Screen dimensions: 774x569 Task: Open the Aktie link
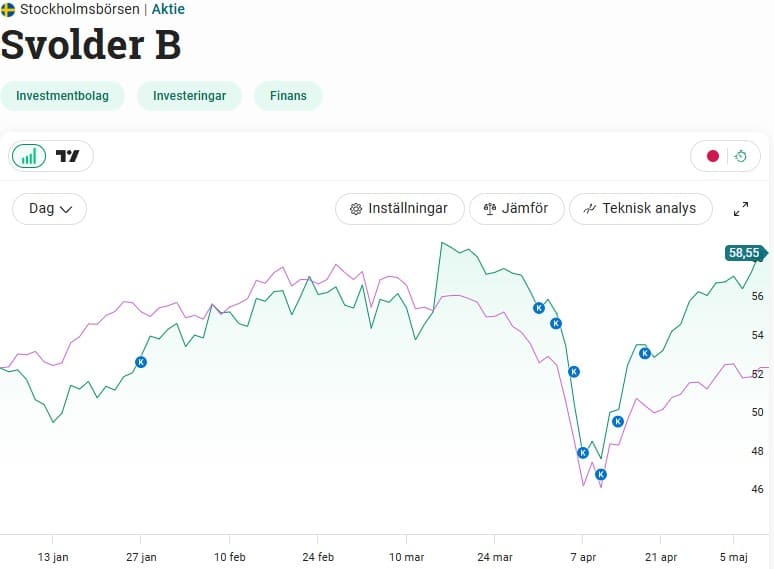(168, 9)
